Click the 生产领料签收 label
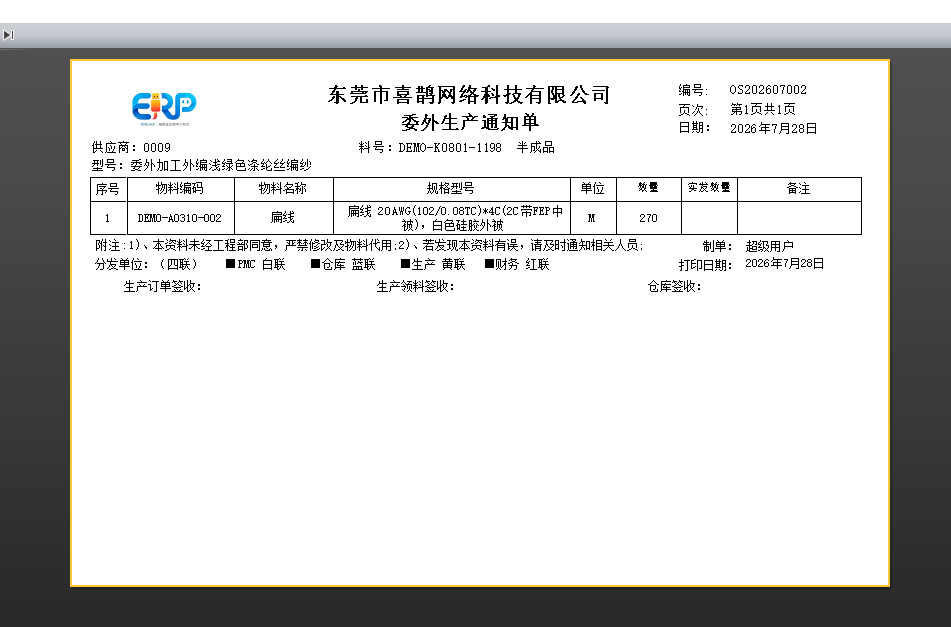The width and height of the screenshot is (951, 627). coord(415,286)
